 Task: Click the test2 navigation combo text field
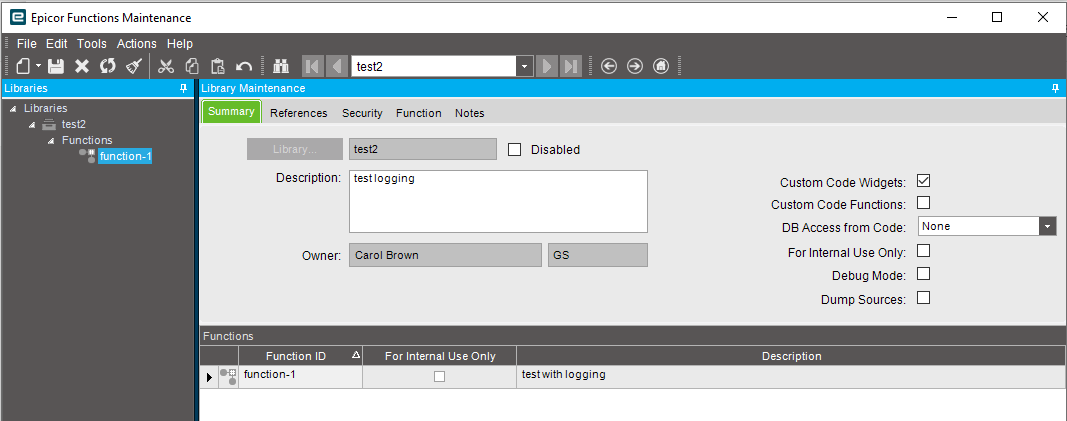434,67
